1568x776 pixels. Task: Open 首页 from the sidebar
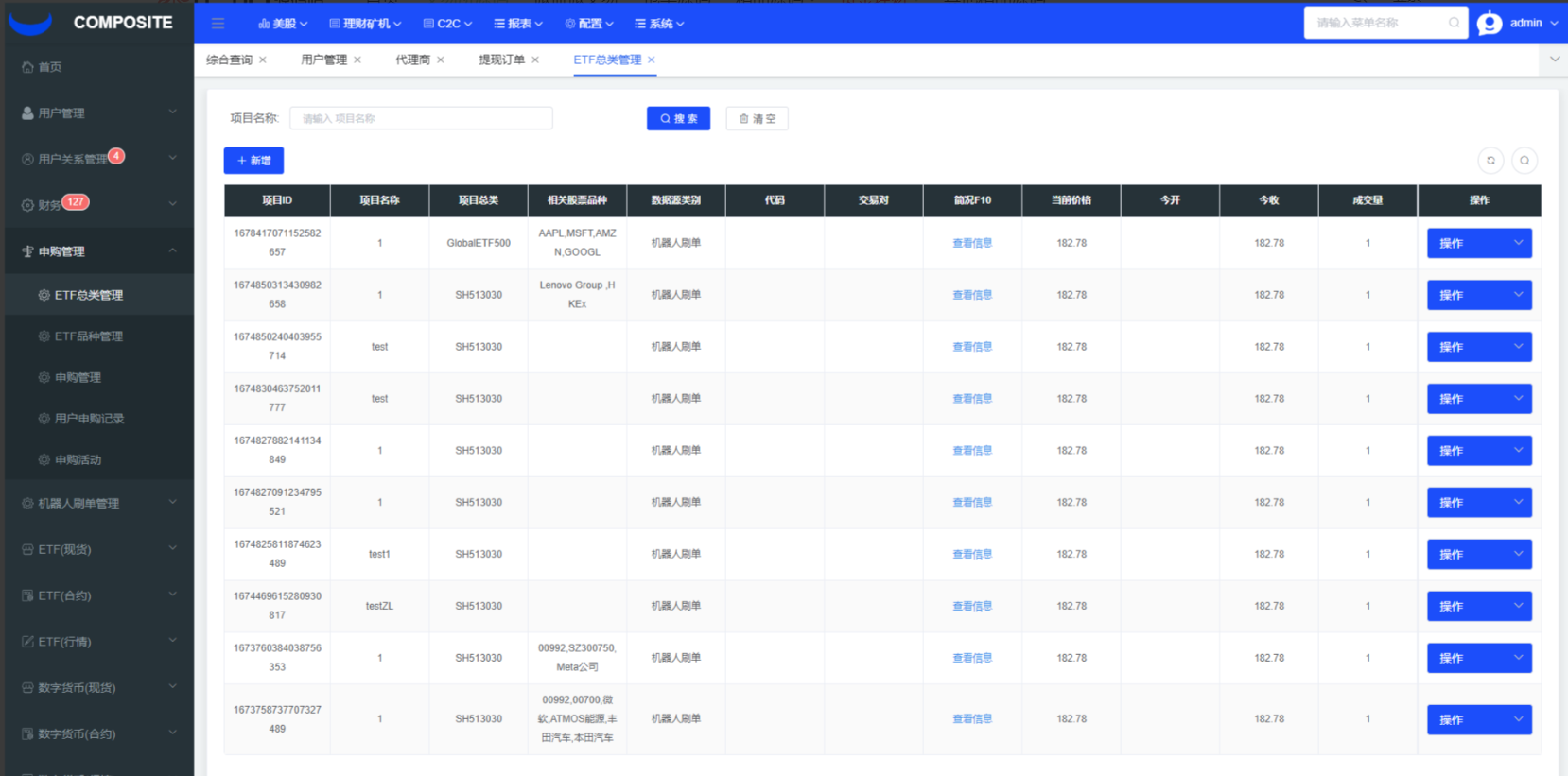(49, 67)
